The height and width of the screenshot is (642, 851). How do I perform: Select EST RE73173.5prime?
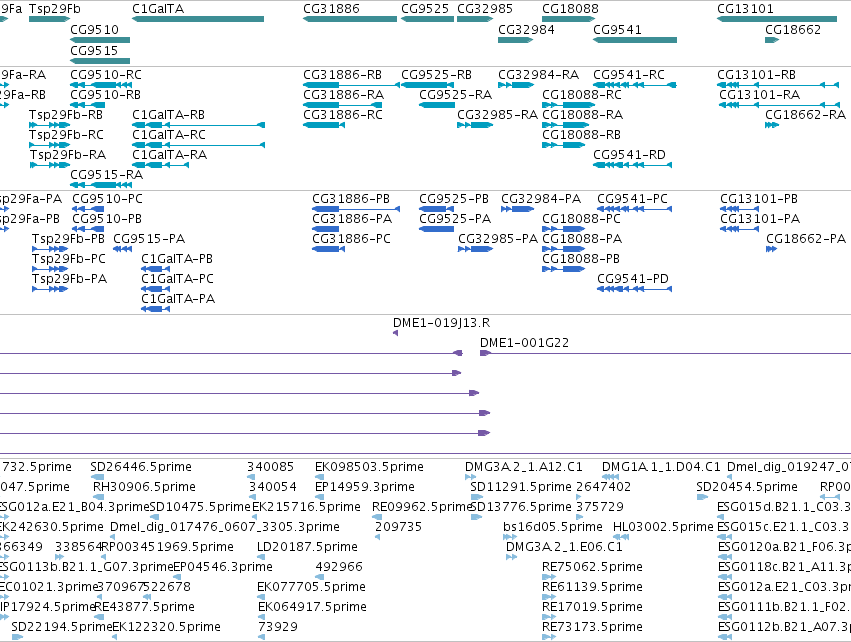tap(549, 638)
